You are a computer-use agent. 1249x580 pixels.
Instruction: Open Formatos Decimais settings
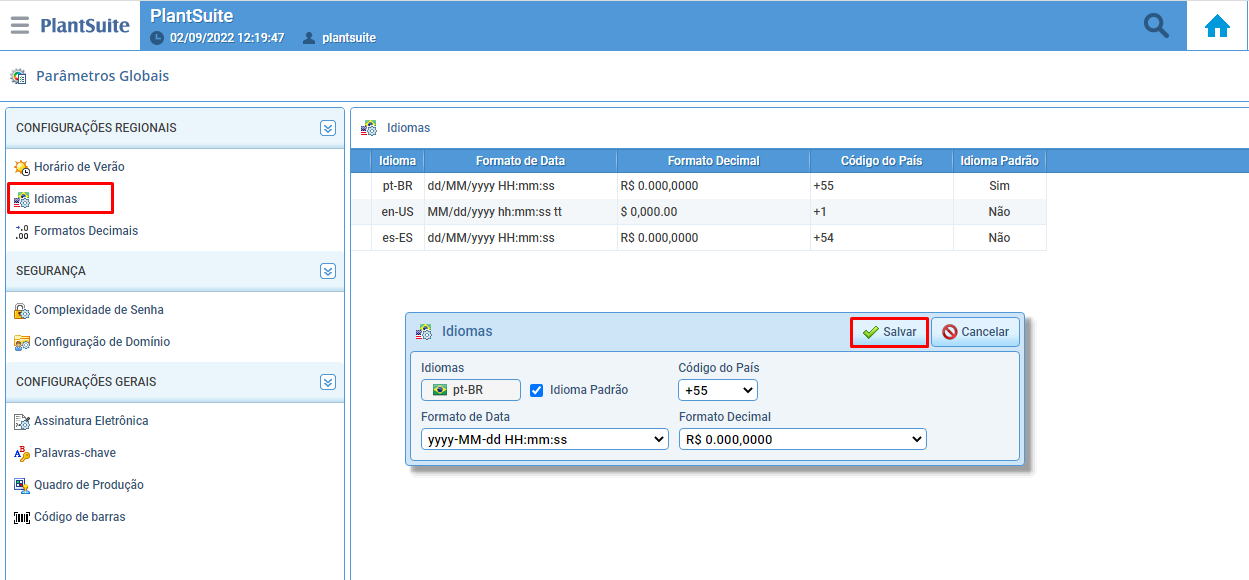(86, 231)
